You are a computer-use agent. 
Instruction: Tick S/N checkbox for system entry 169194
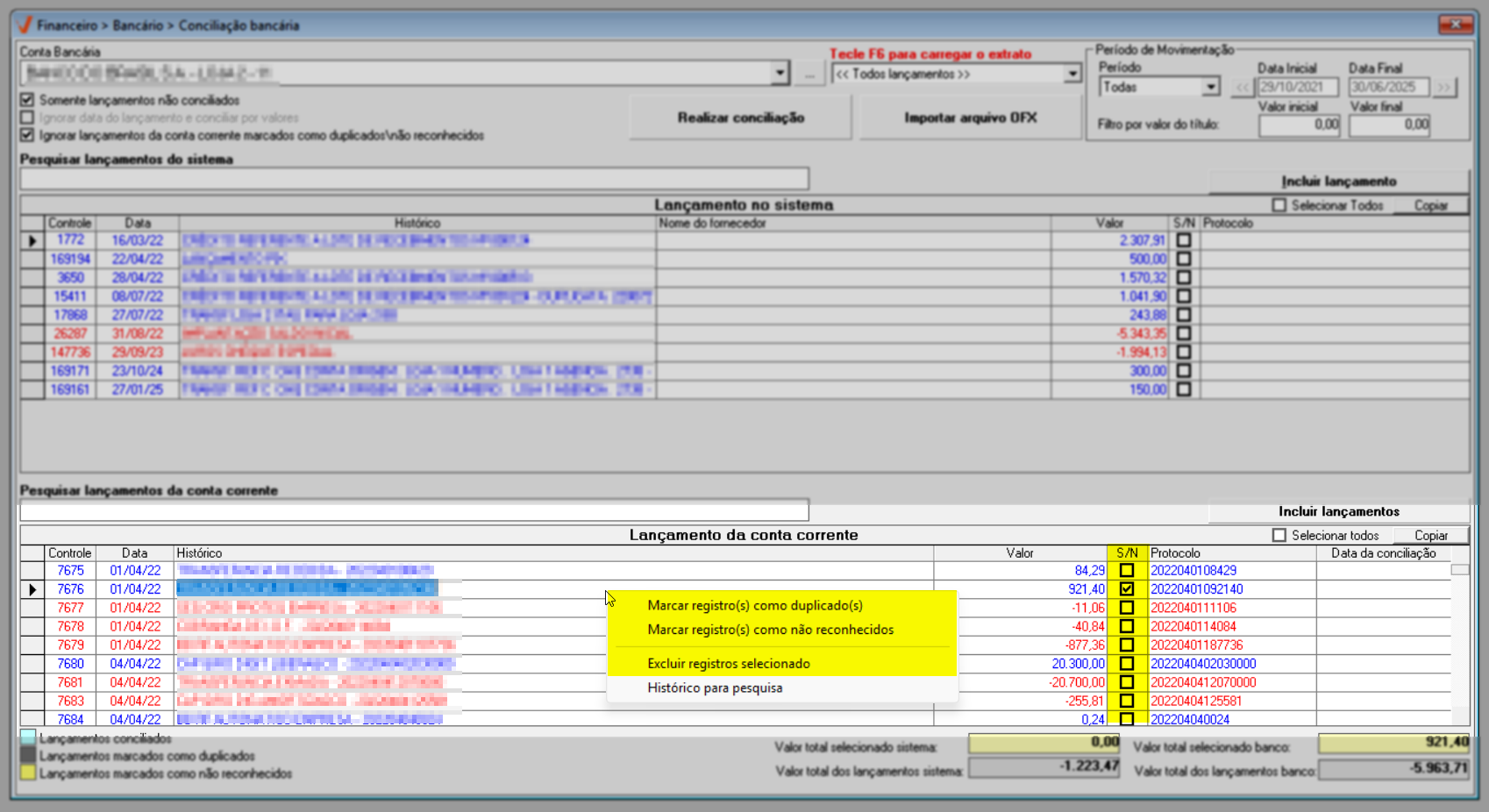1184,259
